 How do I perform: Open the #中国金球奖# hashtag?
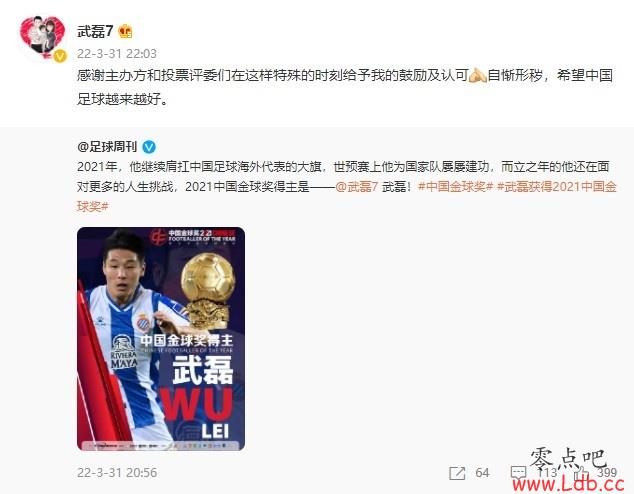click(x=456, y=187)
